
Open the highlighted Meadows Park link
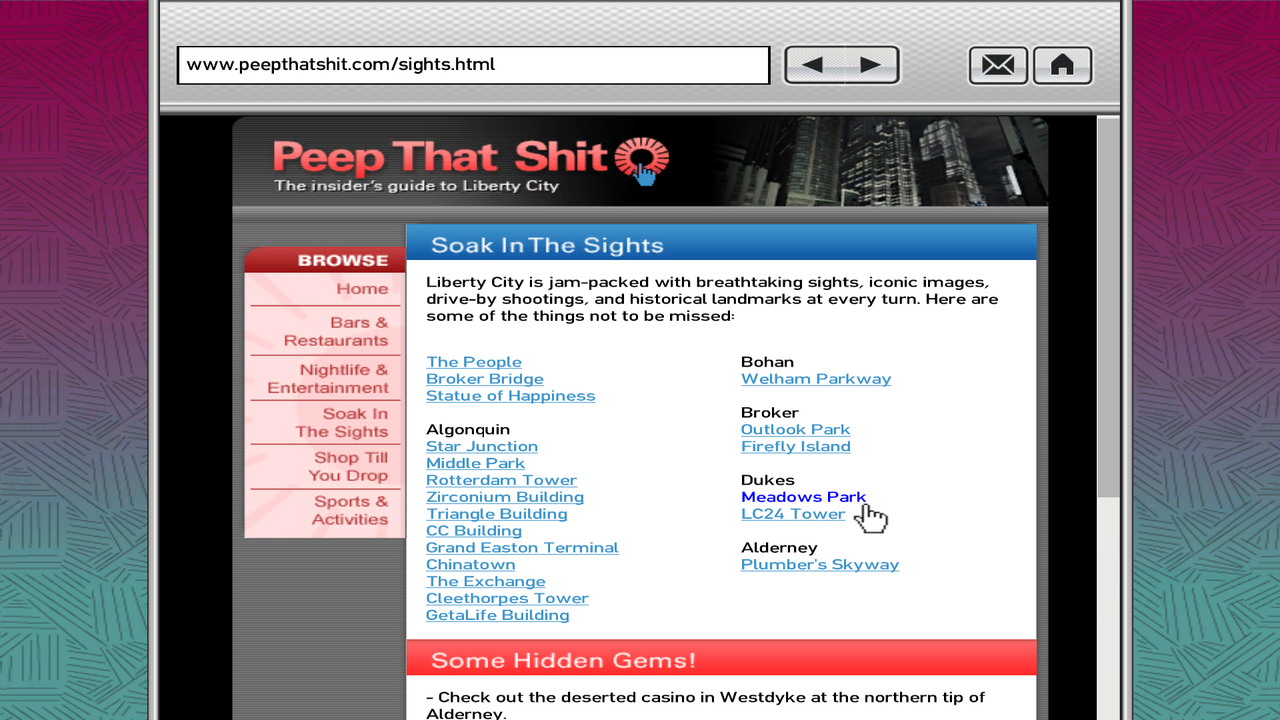click(804, 497)
